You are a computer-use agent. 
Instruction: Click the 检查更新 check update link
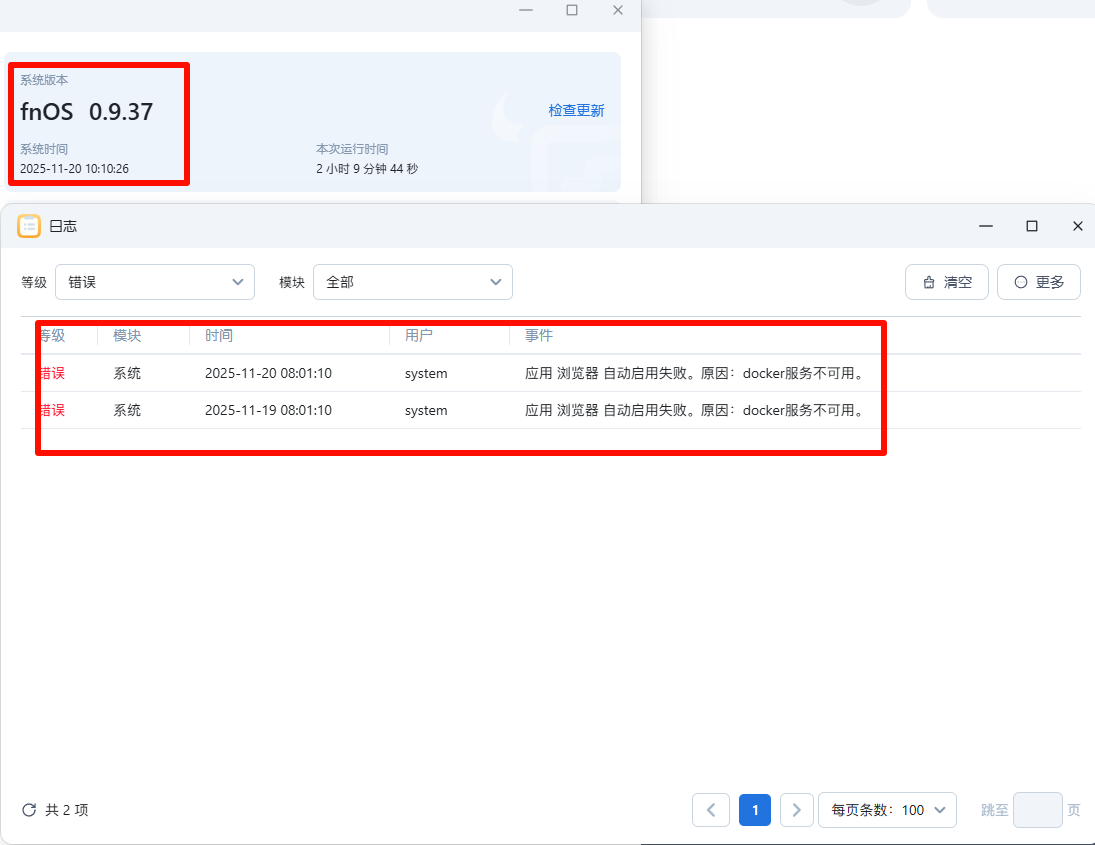[x=576, y=110]
